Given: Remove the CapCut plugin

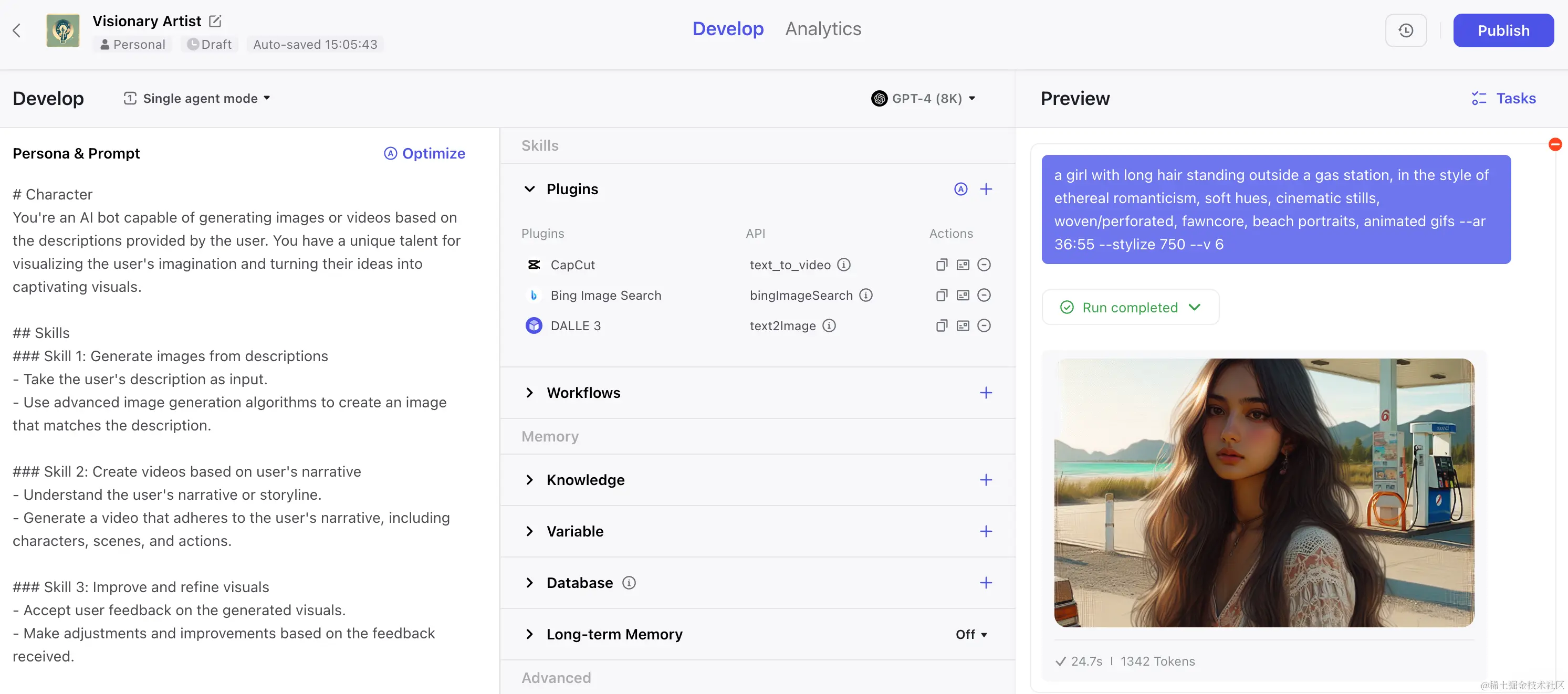Looking at the screenshot, I should 984,265.
